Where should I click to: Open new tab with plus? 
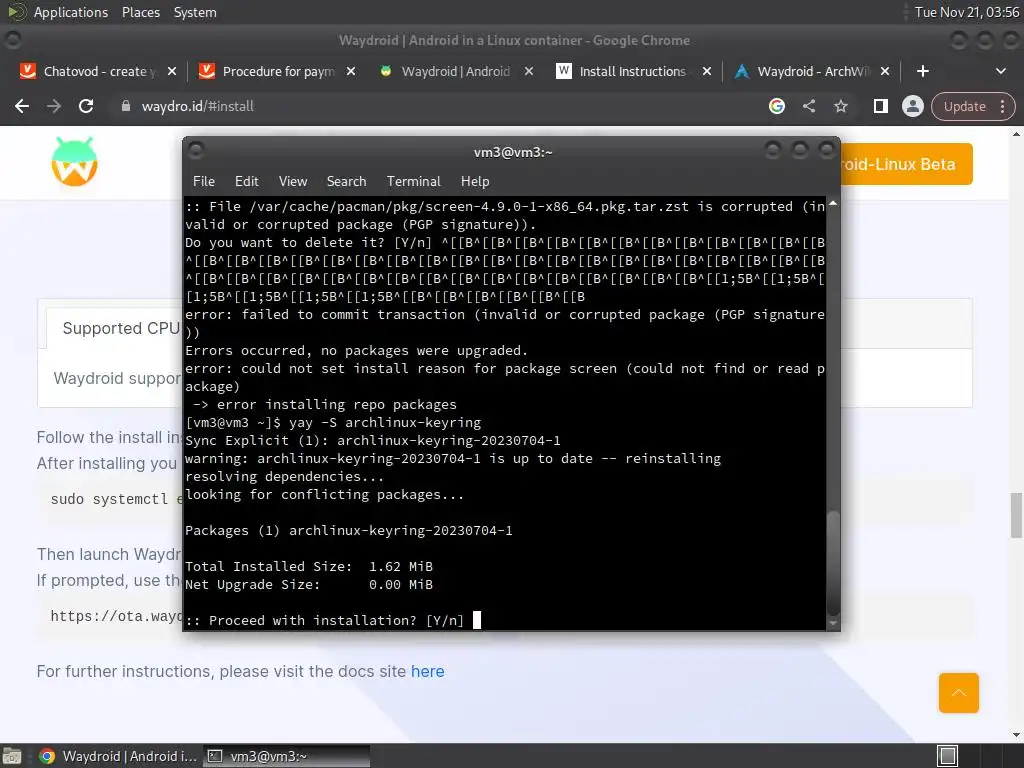(922, 71)
